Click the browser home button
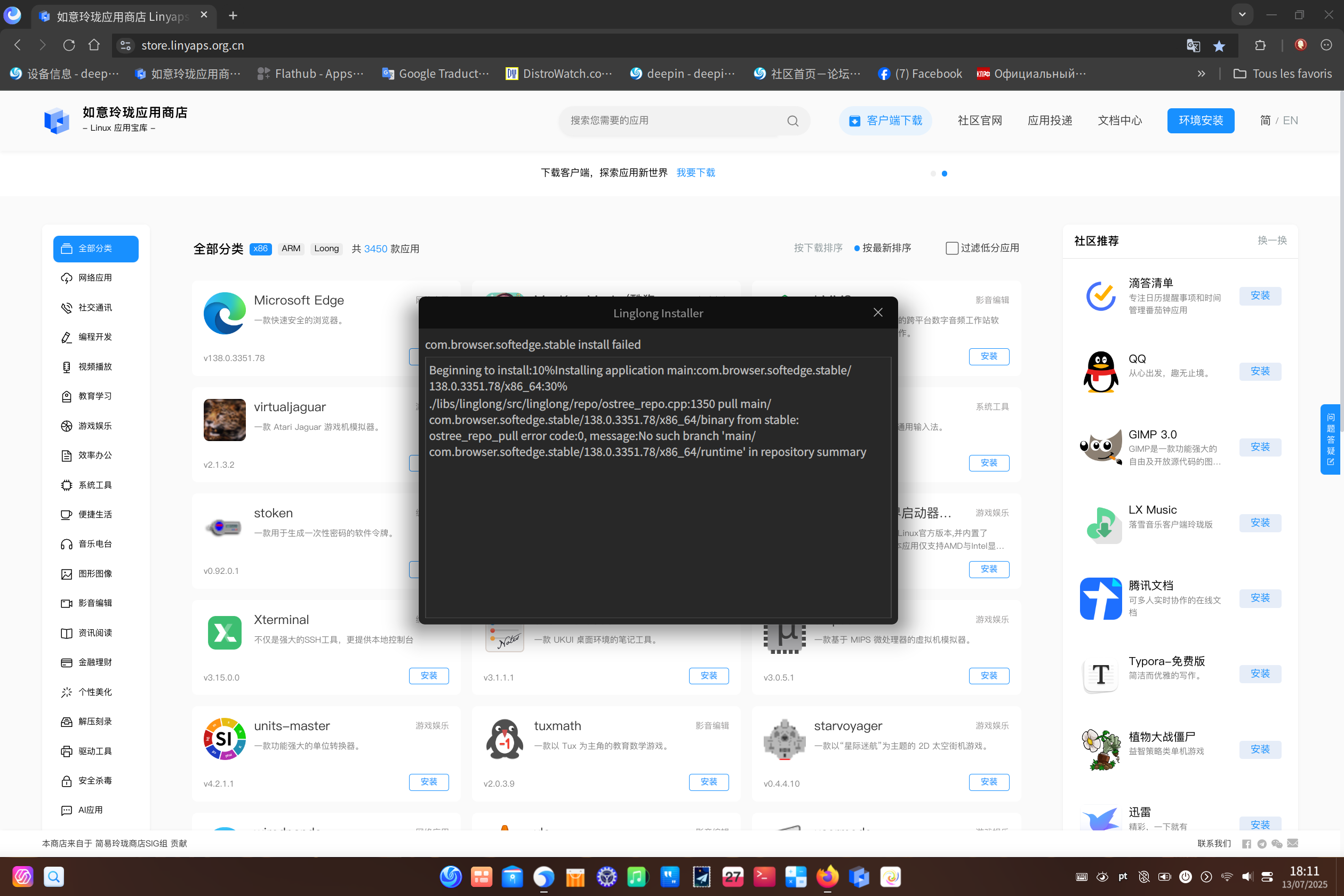Image resolution: width=1344 pixels, height=896 pixels. click(94, 45)
